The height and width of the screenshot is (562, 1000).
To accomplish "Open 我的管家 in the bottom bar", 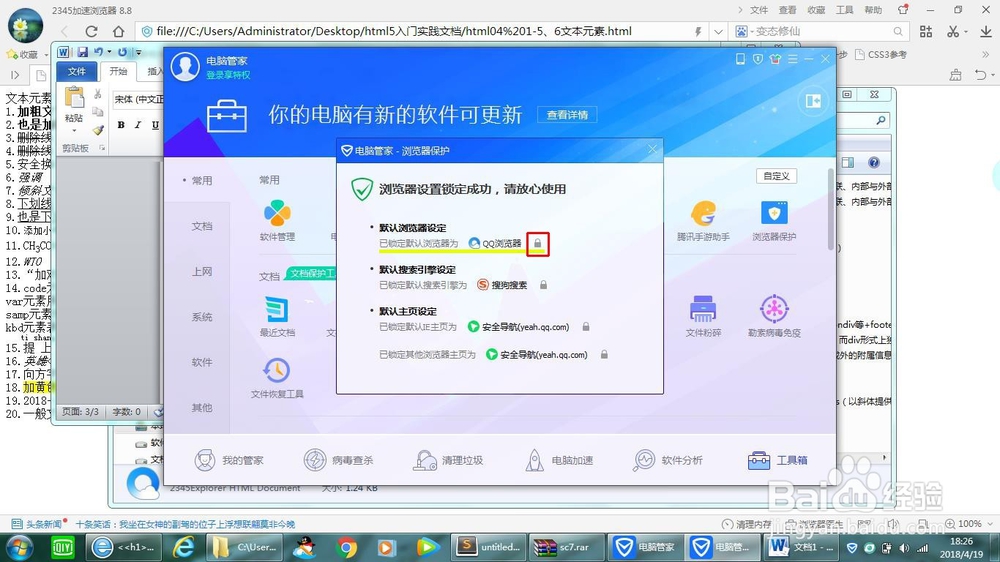I will (x=228, y=460).
